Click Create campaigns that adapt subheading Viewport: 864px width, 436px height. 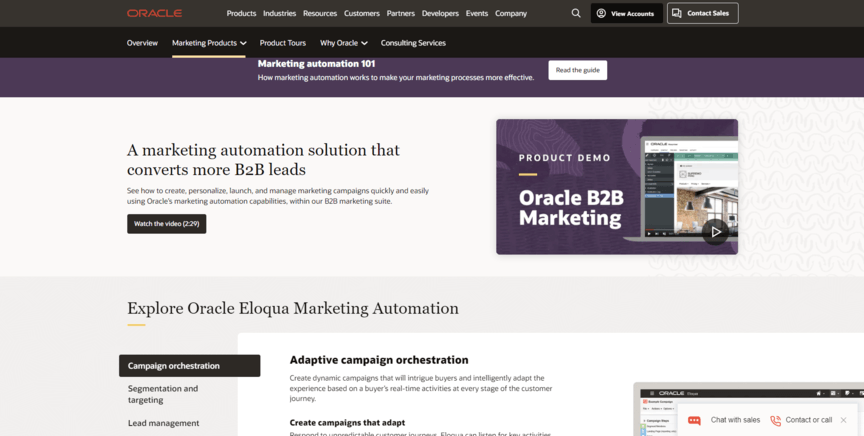click(347, 423)
